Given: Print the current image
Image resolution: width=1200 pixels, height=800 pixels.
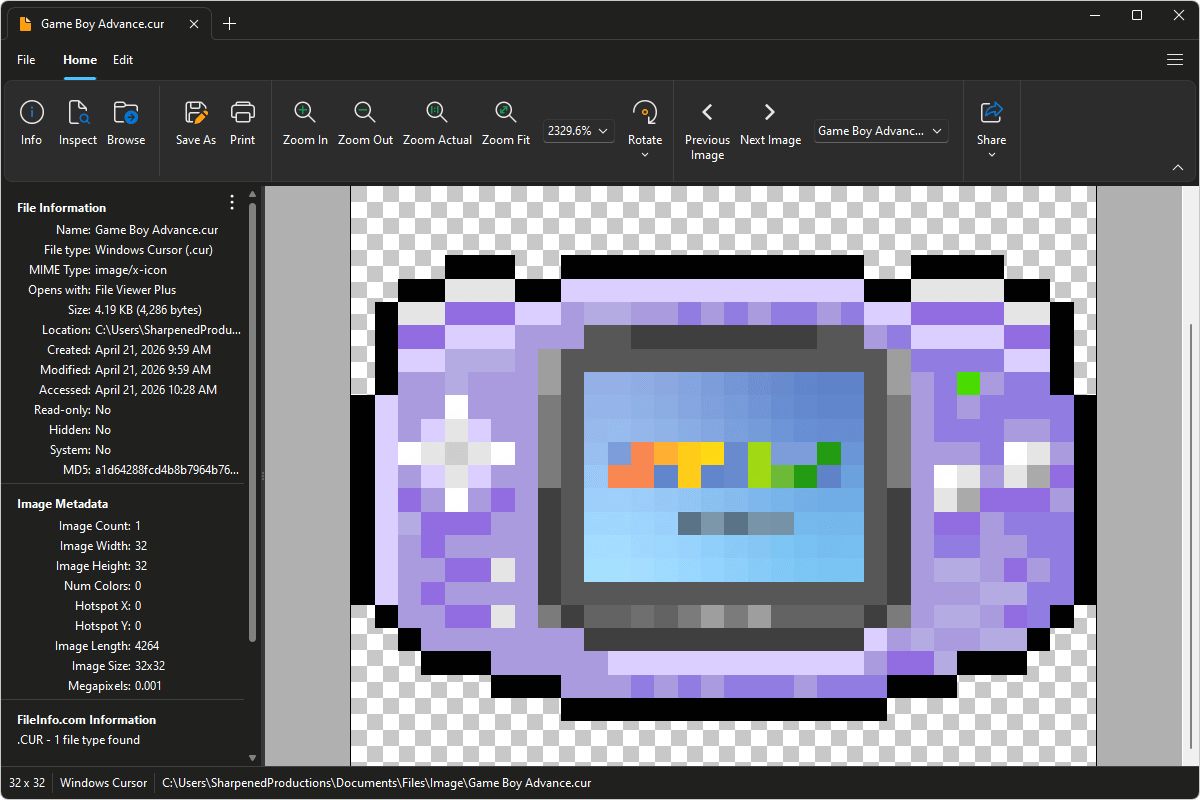Looking at the screenshot, I should point(242,113).
